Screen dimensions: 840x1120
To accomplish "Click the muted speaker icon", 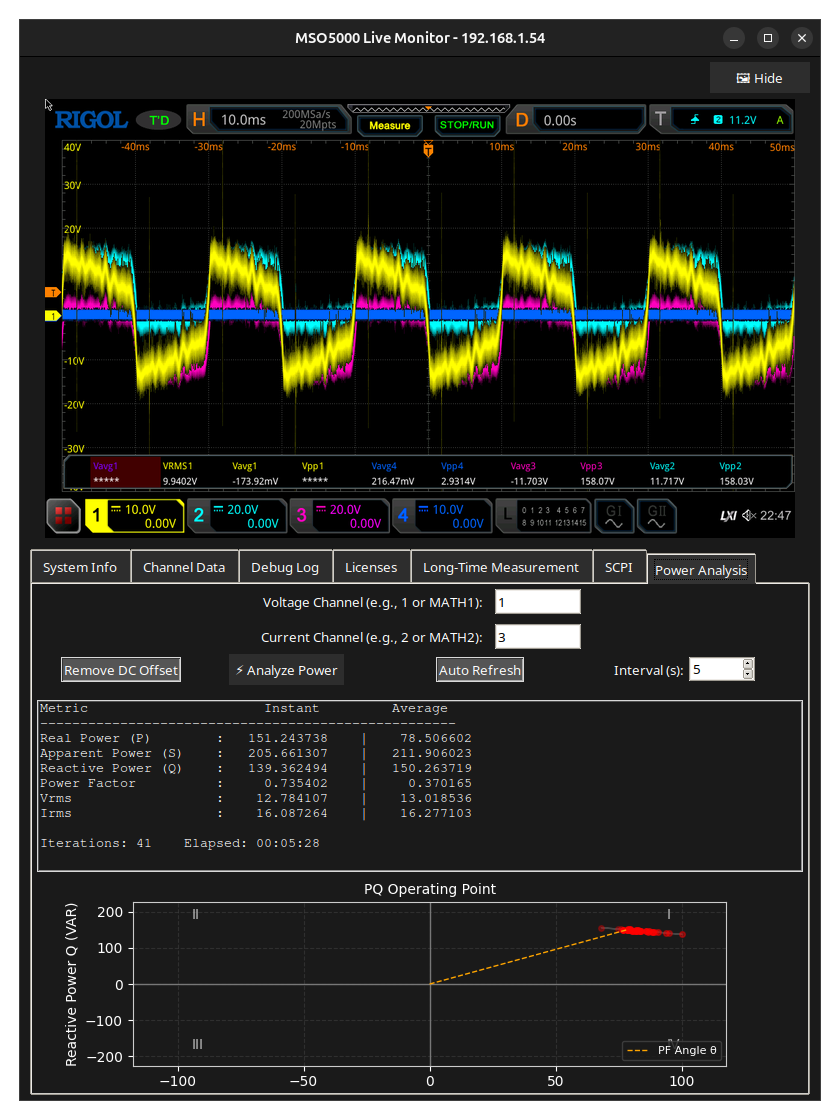I will coord(749,516).
